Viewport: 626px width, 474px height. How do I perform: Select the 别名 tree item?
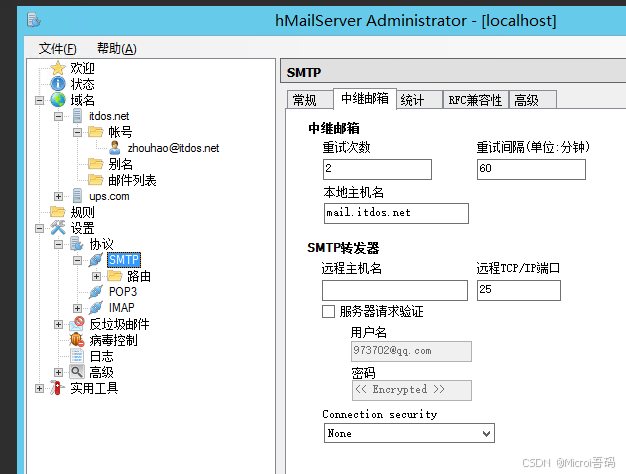click(120, 164)
